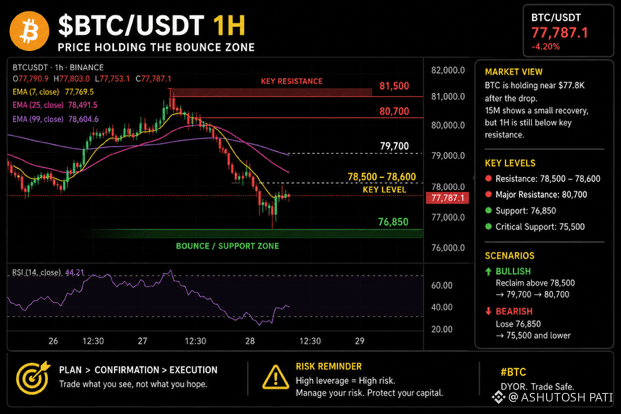Click the #BTC hashtag

[513, 372]
